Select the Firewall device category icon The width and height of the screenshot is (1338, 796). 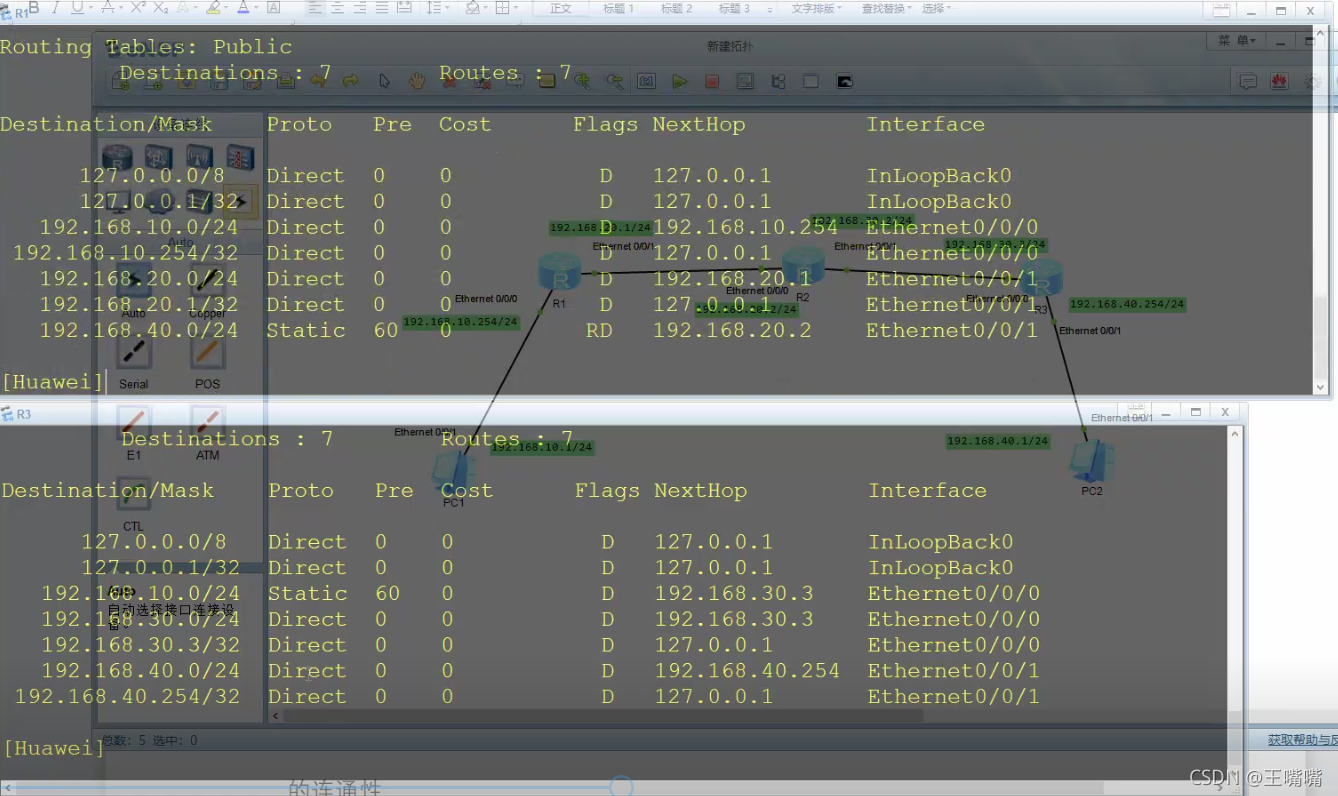tap(240, 157)
